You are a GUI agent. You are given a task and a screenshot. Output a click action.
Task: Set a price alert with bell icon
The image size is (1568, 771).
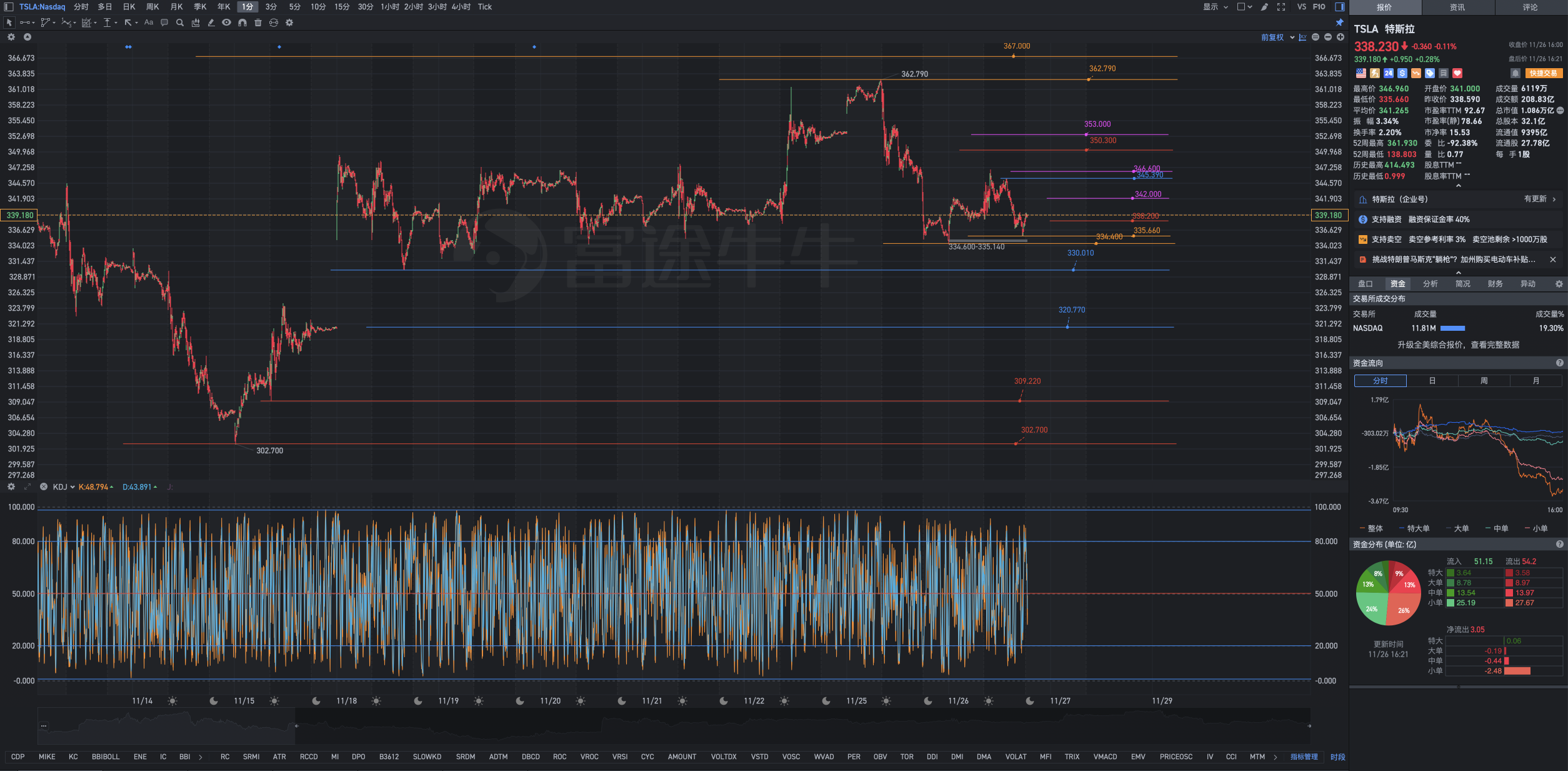point(1515,73)
